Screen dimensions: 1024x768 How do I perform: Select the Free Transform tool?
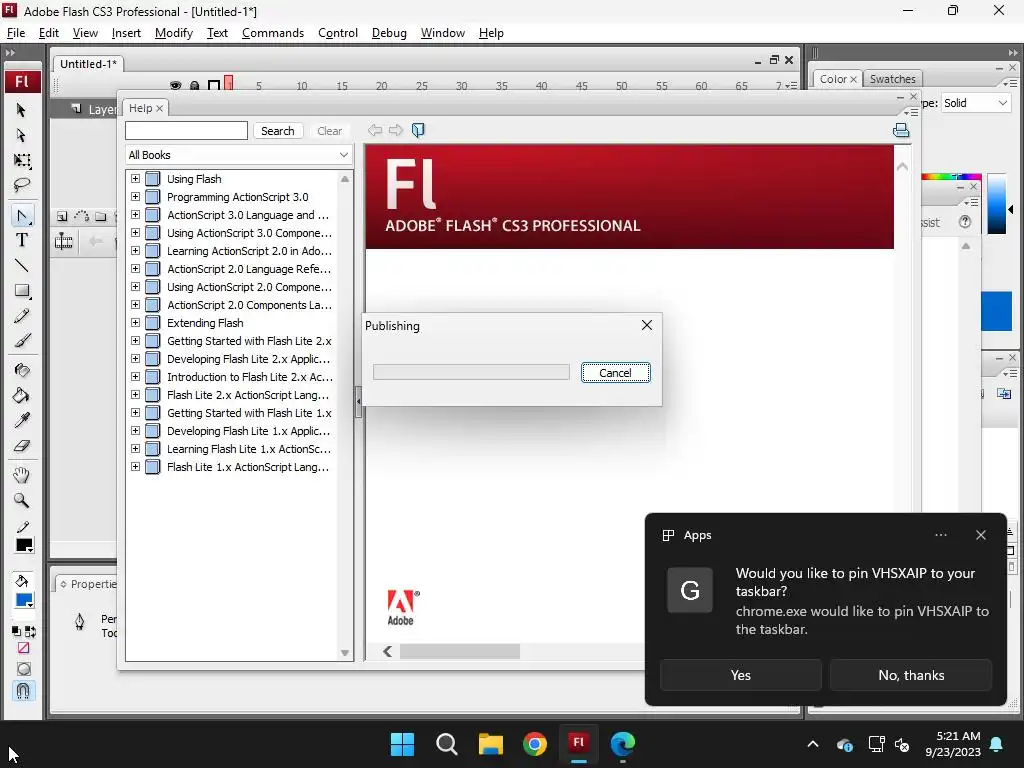(x=22, y=161)
